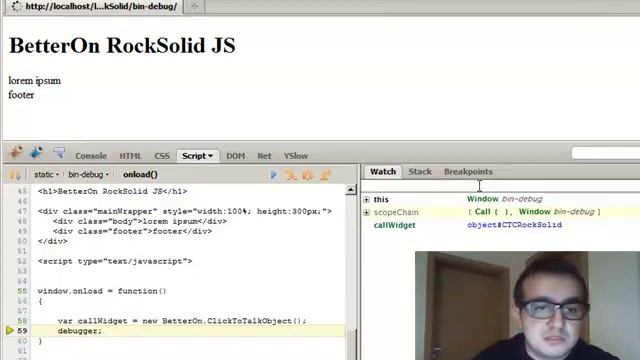Click line number 58 in gutter
The image size is (640, 360).
(x=22, y=321)
